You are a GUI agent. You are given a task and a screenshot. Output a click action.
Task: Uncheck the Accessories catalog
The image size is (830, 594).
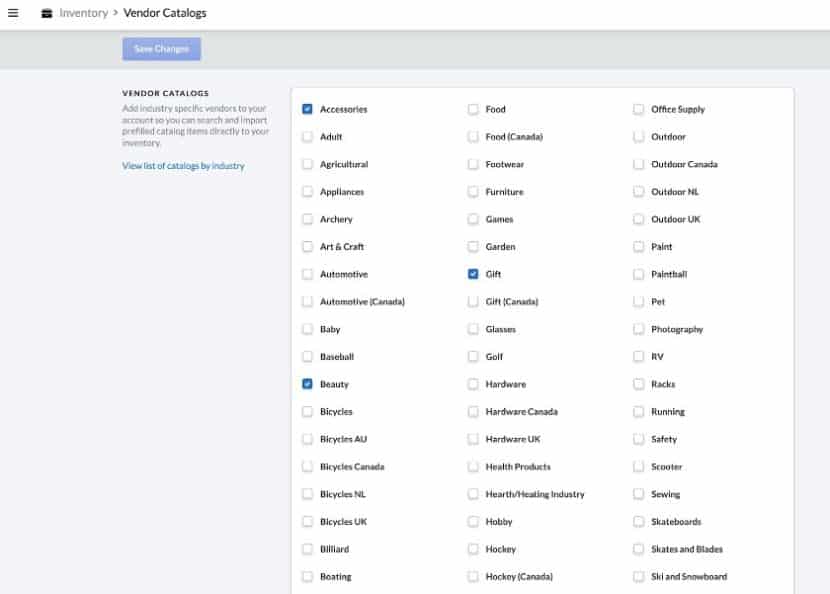309,109
